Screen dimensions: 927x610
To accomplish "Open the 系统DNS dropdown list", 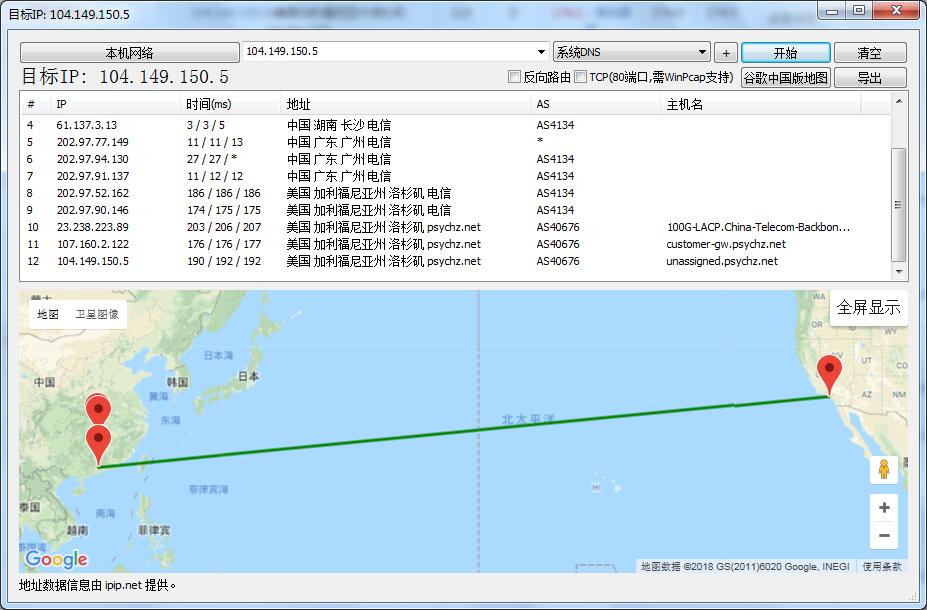I will click(703, 52).
